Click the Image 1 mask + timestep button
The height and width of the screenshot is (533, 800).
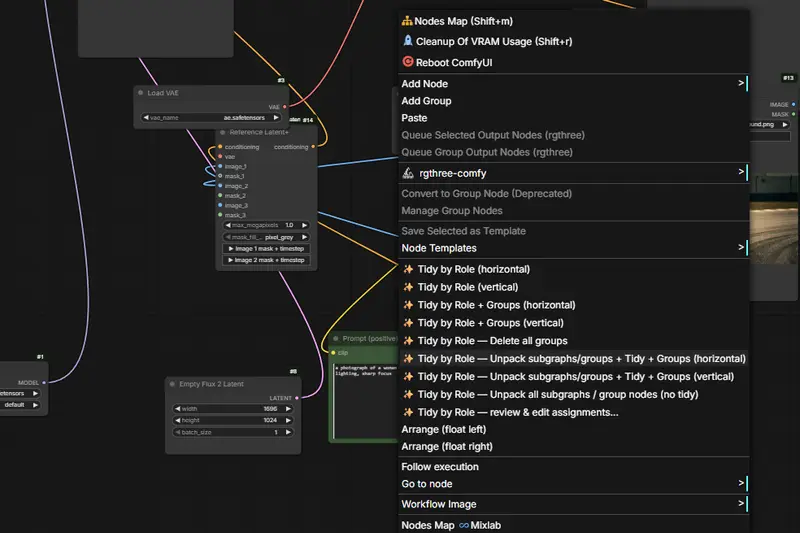pos(266,249)
